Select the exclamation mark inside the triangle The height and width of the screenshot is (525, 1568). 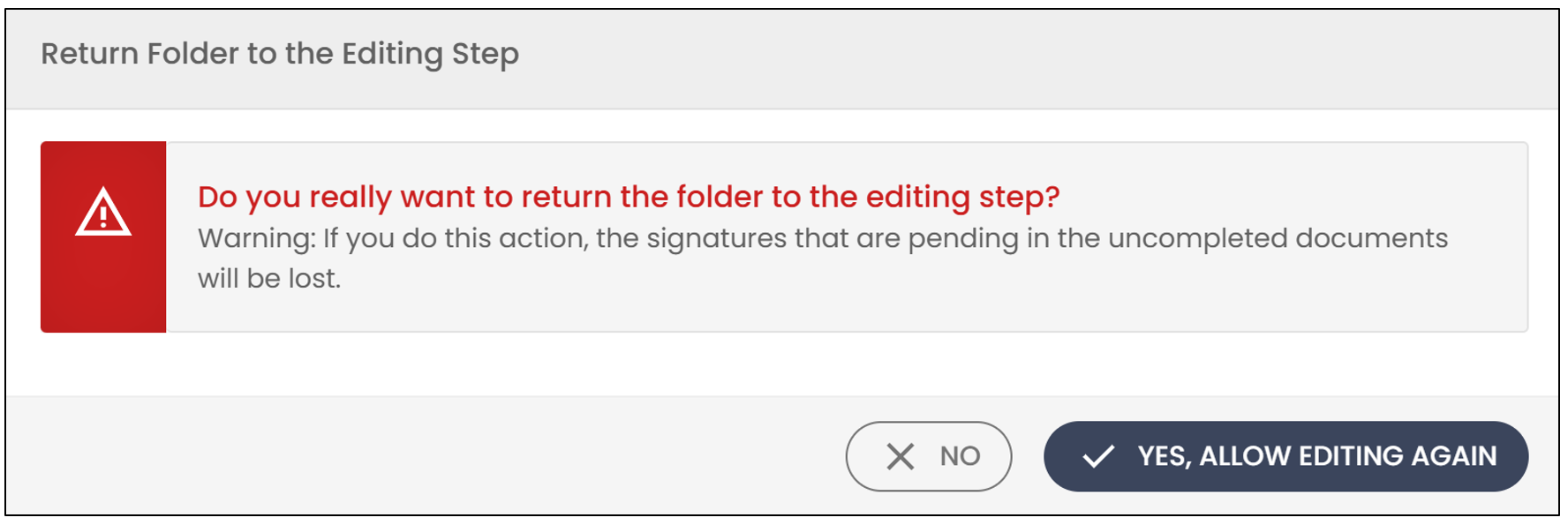point(103,215)
